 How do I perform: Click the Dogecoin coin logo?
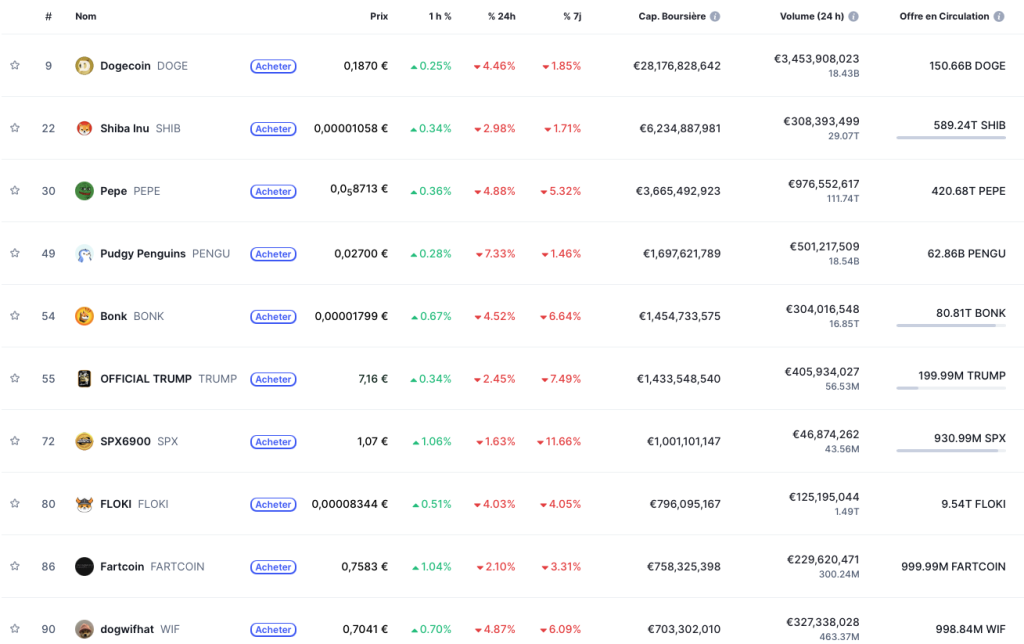click(84, 66)
